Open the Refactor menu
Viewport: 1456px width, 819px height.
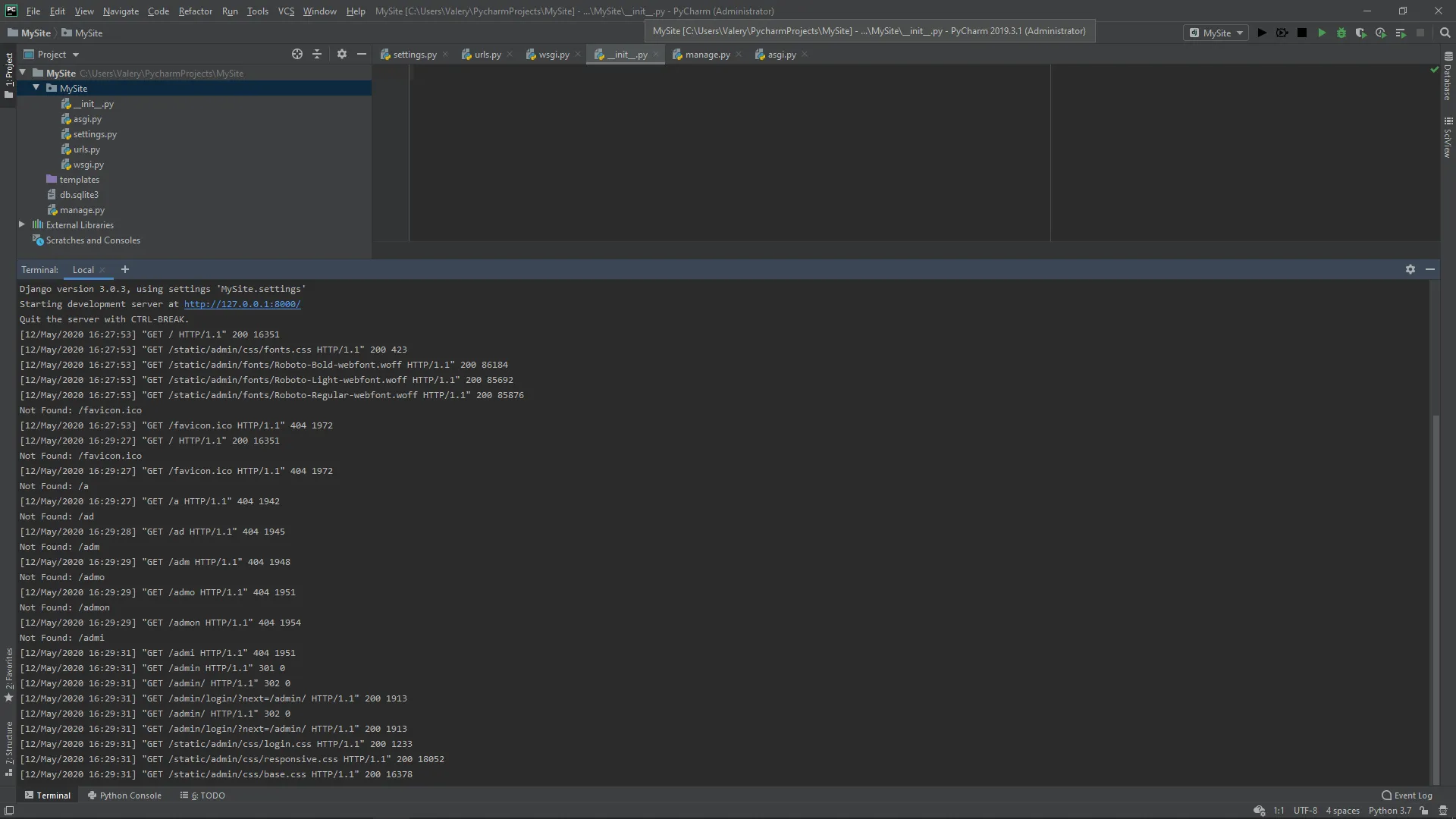pos(195,11)
